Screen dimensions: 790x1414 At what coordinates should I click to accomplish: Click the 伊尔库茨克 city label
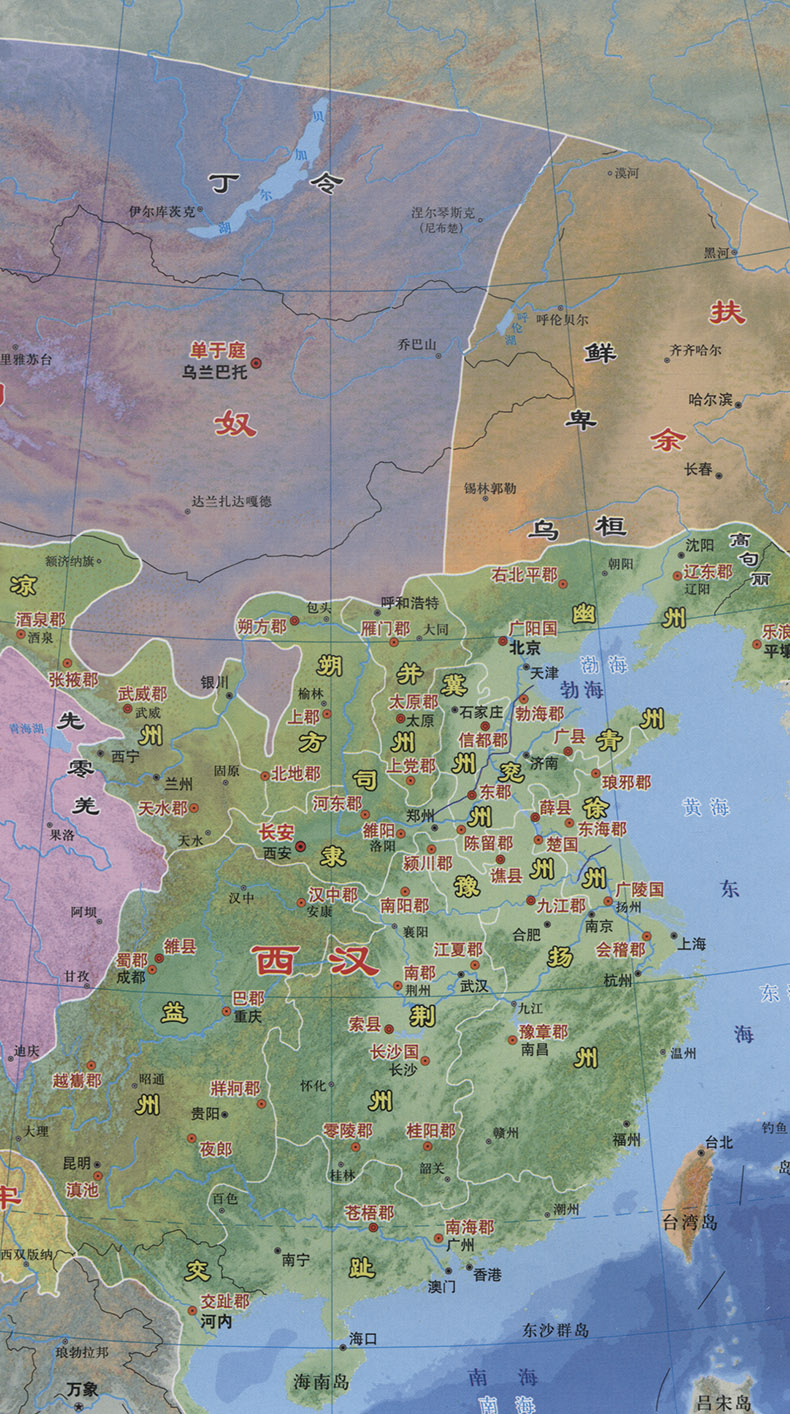162,211
